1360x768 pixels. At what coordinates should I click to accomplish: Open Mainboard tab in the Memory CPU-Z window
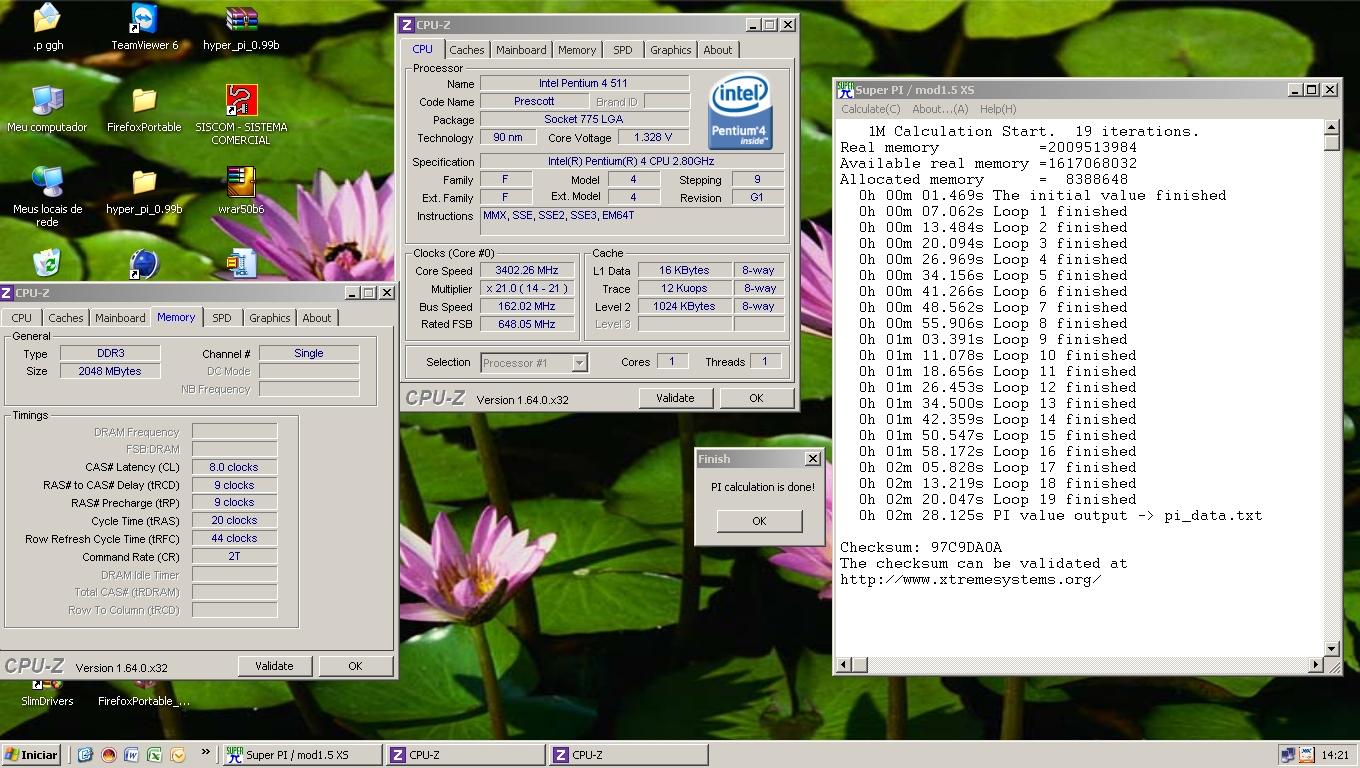(x=120, y=318)
